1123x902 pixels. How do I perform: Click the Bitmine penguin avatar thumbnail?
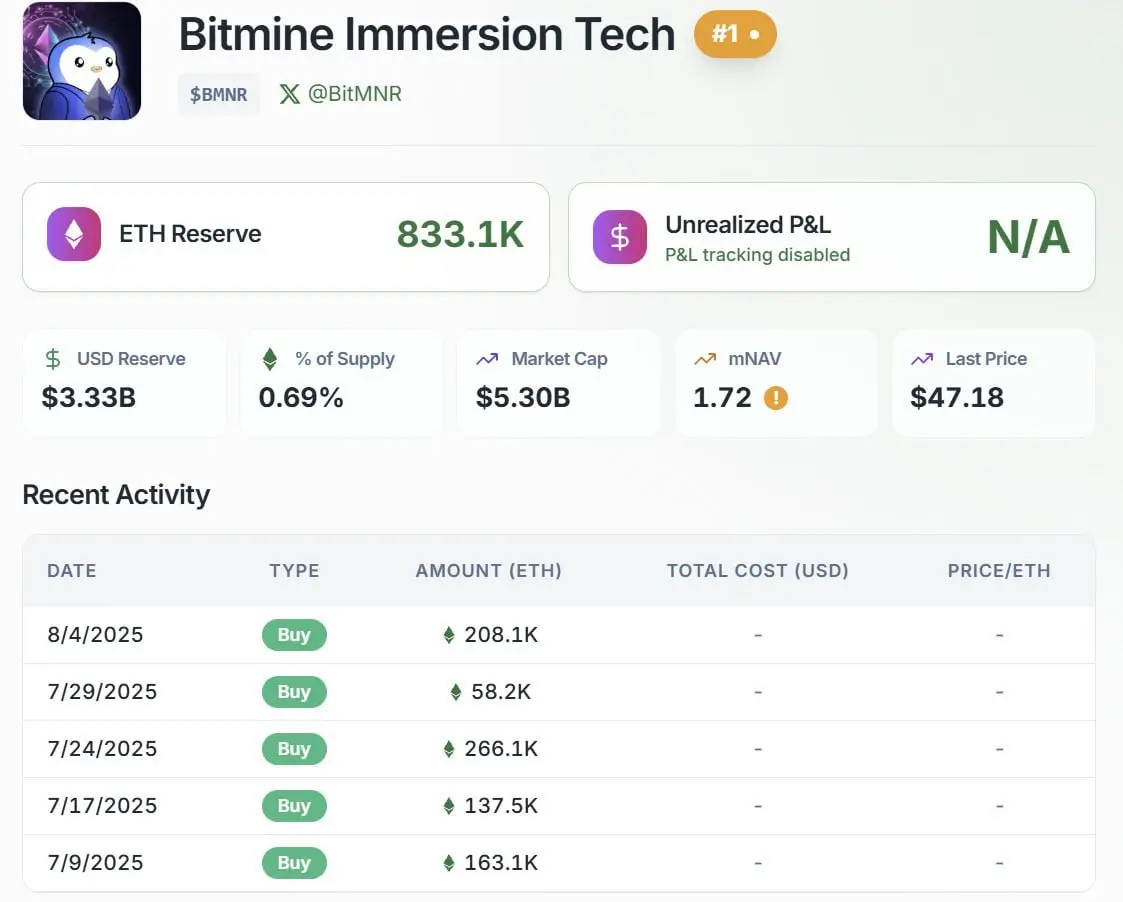click(x=82, y=61)
